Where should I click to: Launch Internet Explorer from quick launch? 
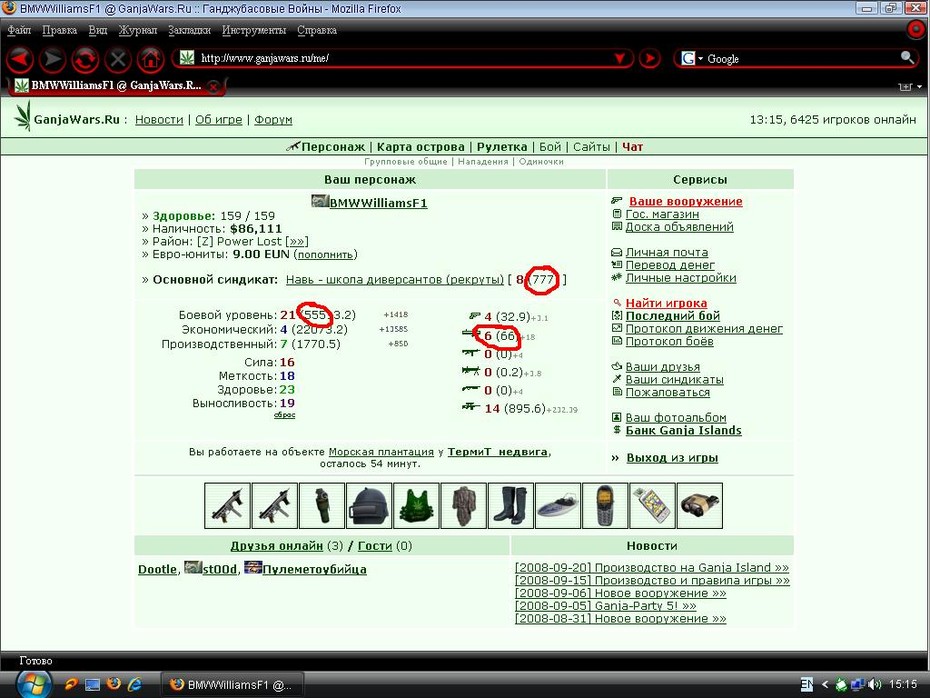point(135,684)
